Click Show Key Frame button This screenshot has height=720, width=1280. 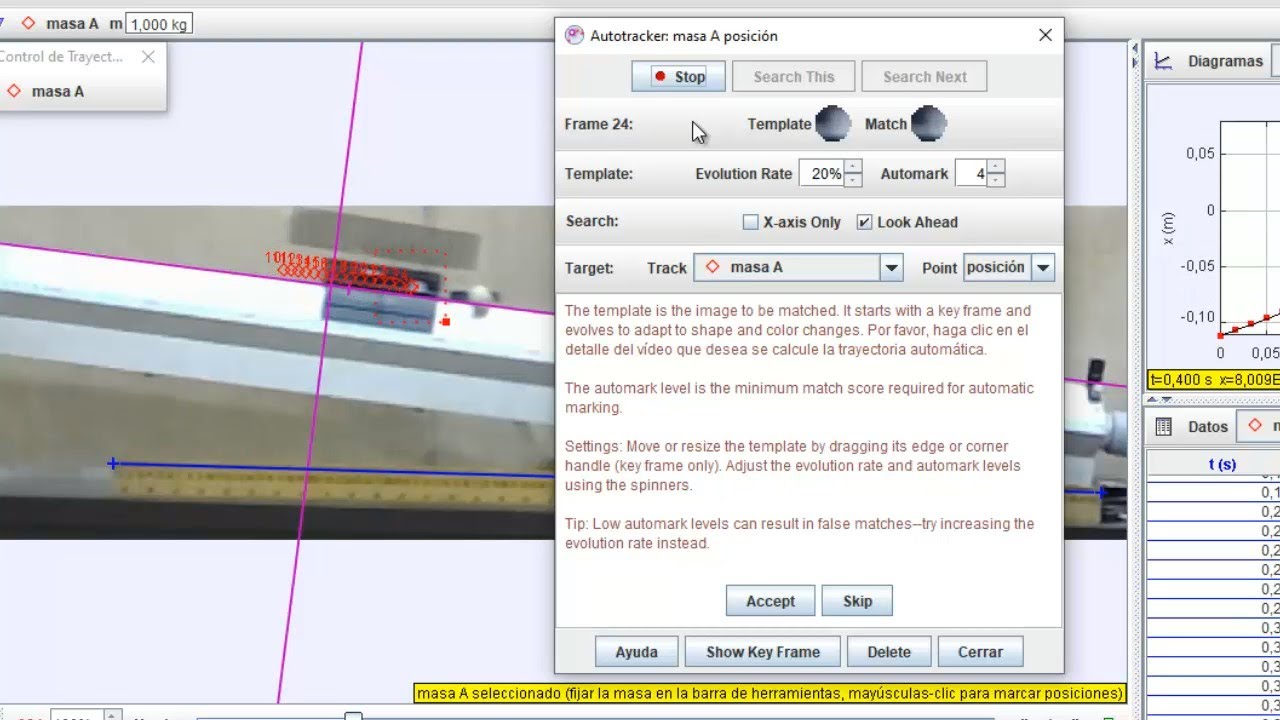[763, 652]
